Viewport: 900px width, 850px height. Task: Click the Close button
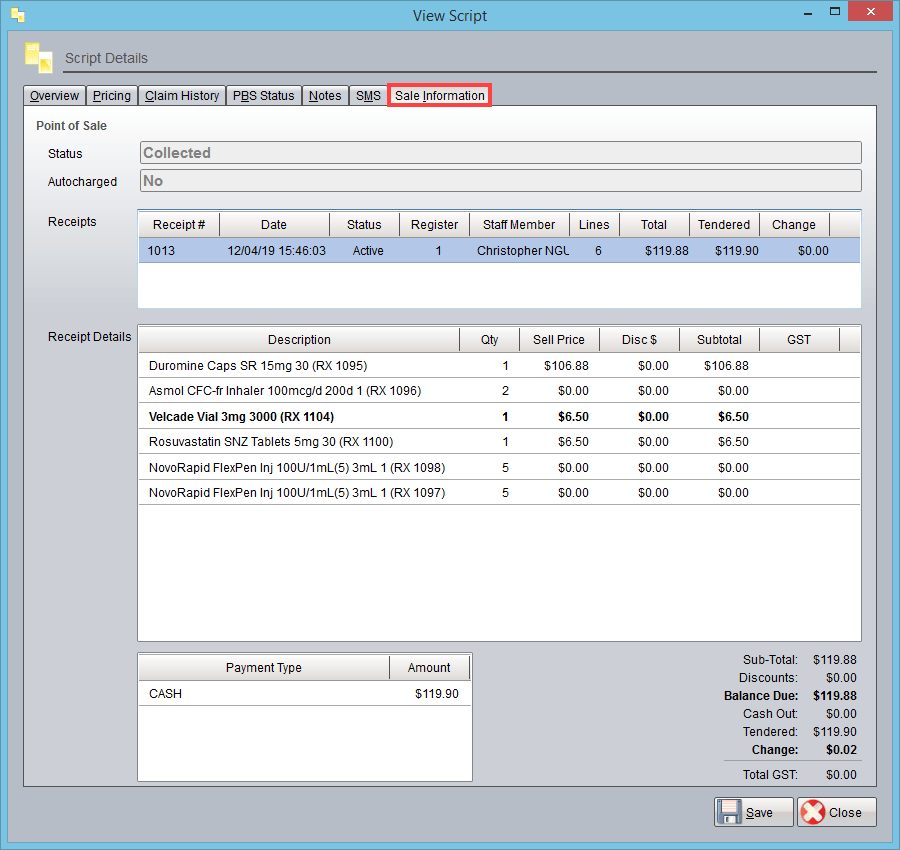(x=836, y=811)
